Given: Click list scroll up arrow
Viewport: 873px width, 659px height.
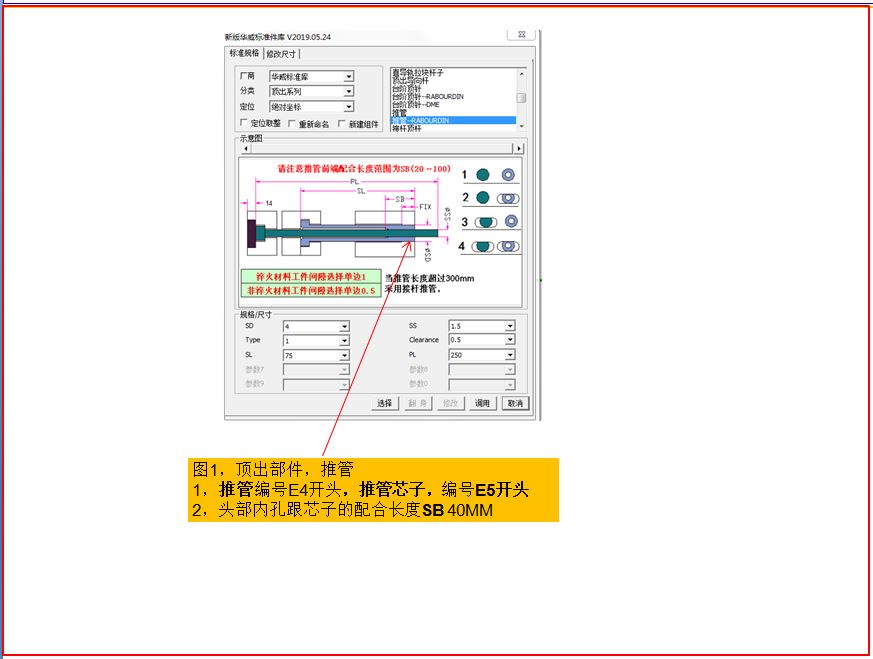Looking at the screenshot, I should 522,73.
